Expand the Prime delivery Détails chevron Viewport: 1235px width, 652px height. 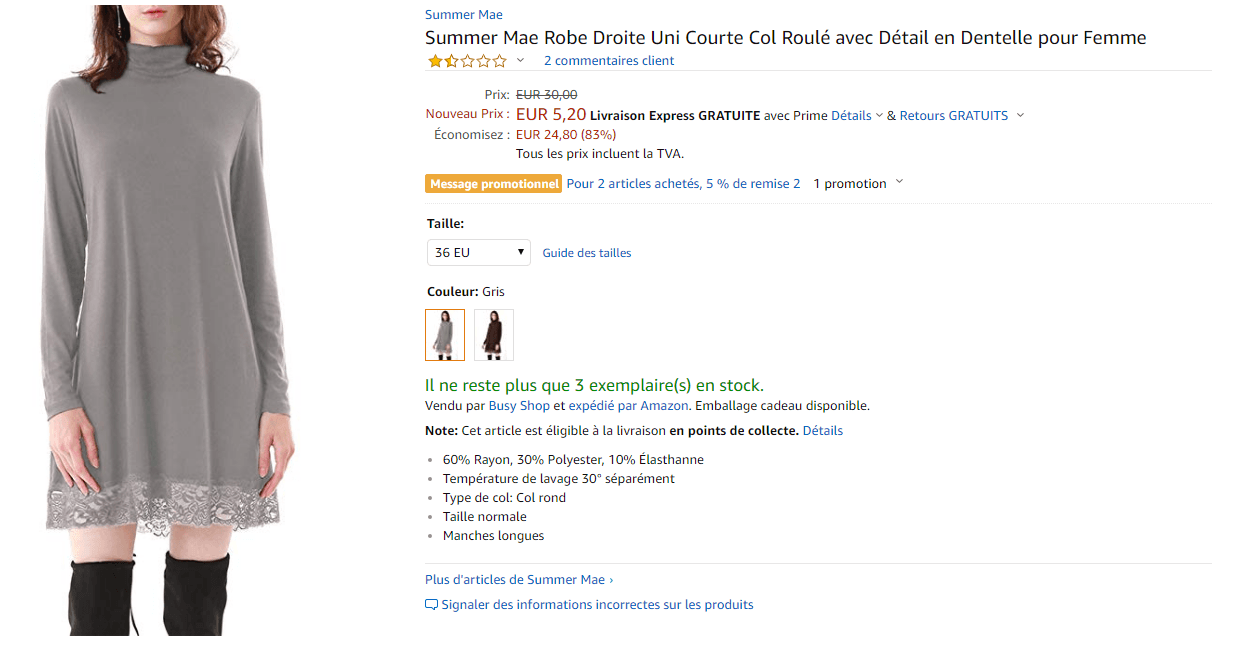pos(879,115)
